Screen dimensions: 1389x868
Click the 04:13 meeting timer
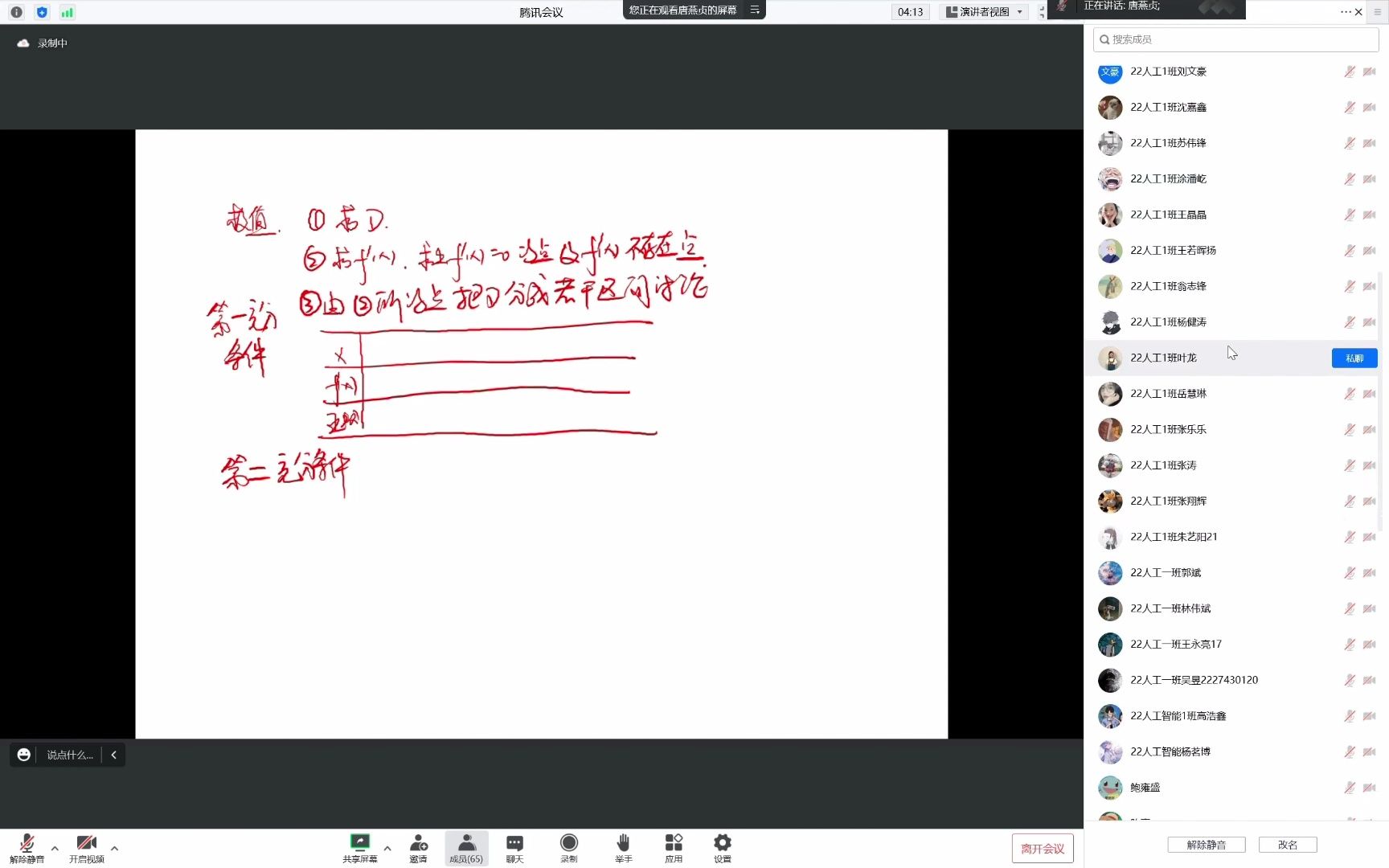tap(910, 12)
